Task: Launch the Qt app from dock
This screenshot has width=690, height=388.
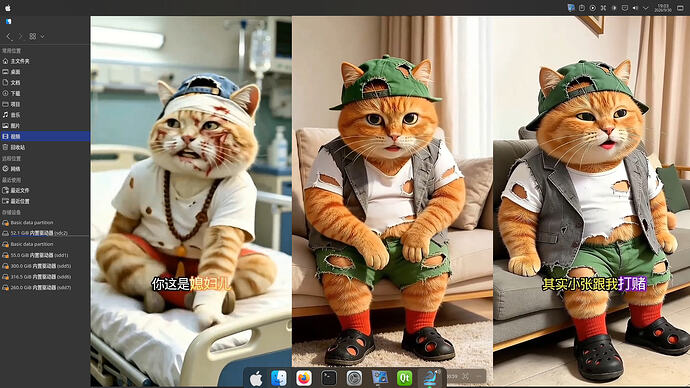Action: 404,378
